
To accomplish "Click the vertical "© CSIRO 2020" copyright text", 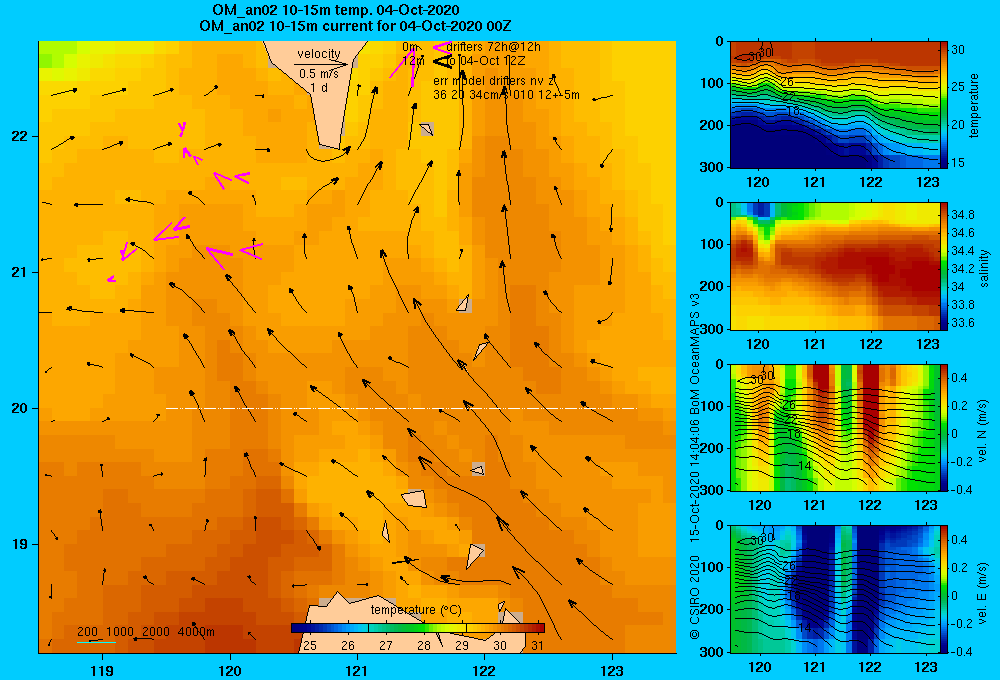I will coord(695,597).
